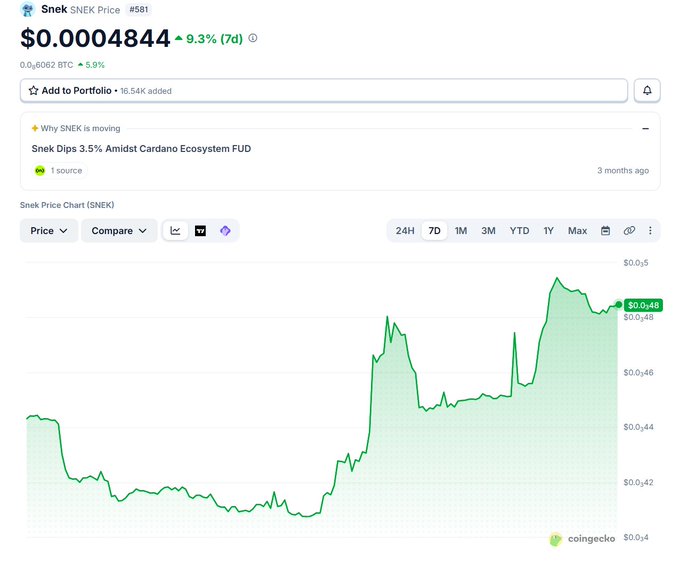Click the $0.0₃5 axis label
The width and height of the screenshot is (680, 563).
636,263
